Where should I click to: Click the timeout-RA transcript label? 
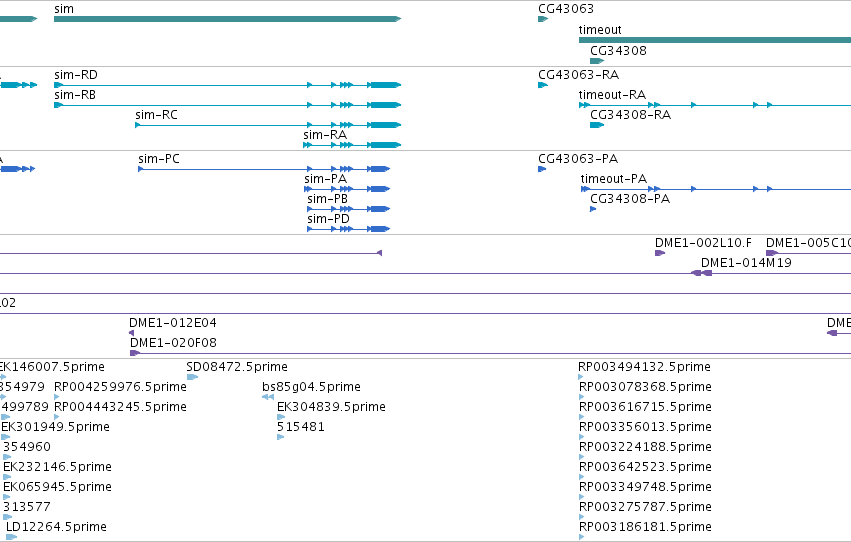[x=612, y=94]
